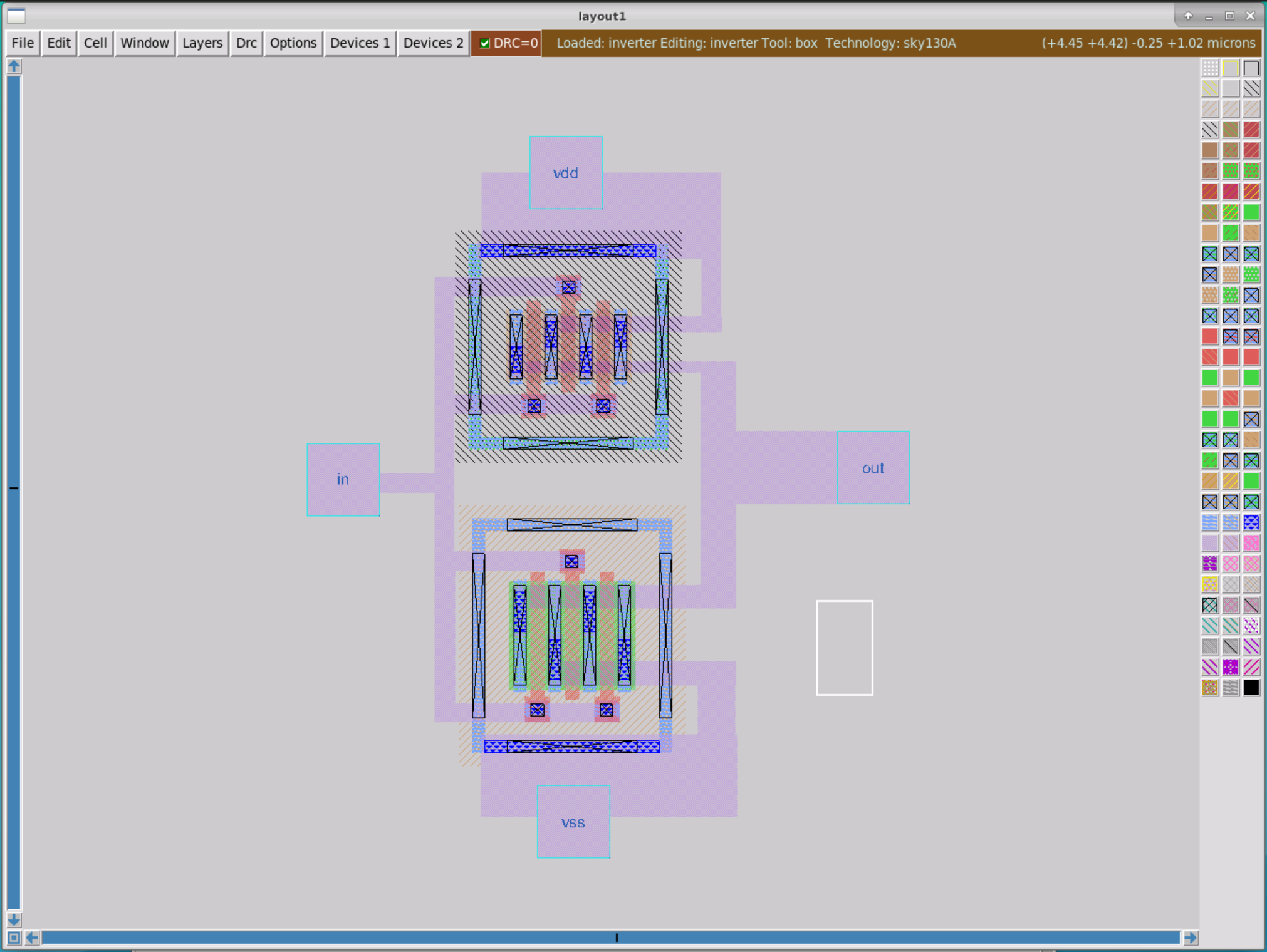1267x952 pixels.
Task: Select the yellow-outlined box palette icon
Action: tap(1231, 68)
